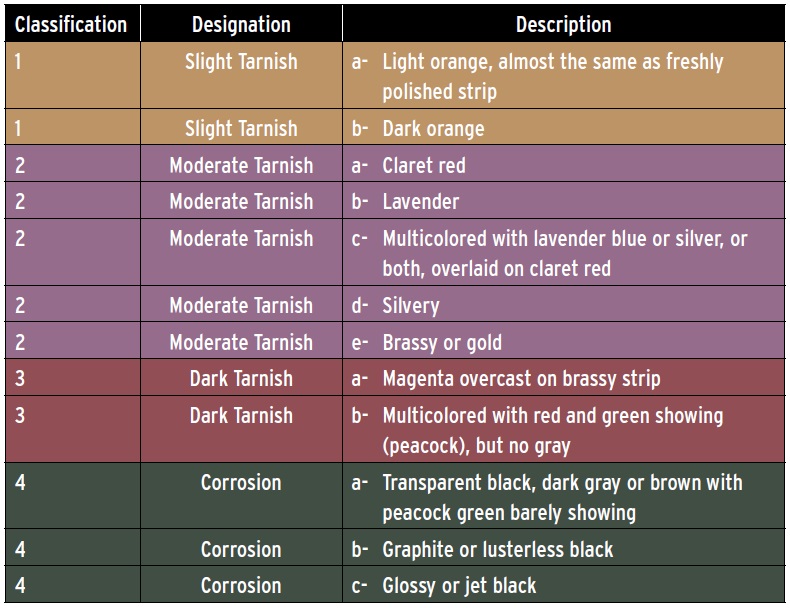
Task: Select Moderate Tarnish in the Lavender row
Action: click(241, 201)
